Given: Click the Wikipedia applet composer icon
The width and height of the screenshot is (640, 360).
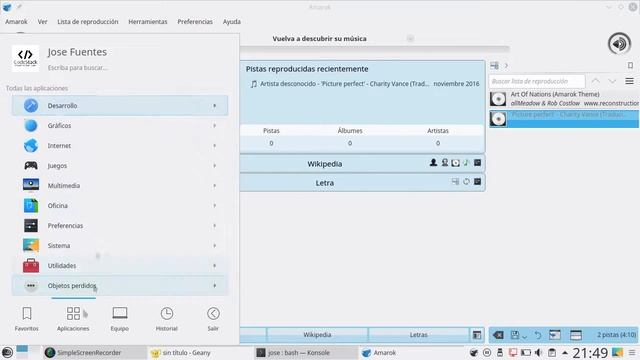Looking at the screenshot, I should pos(444,163).
